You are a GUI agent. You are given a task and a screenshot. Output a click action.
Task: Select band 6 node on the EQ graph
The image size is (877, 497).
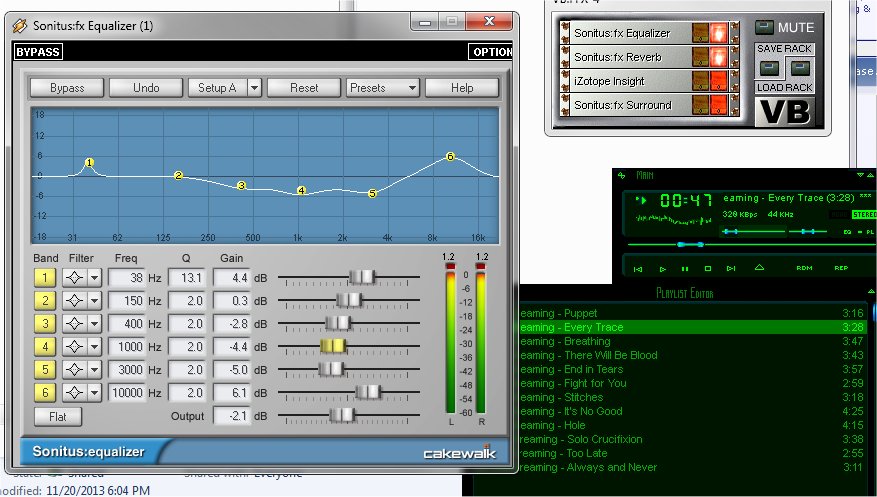[450, 157]
